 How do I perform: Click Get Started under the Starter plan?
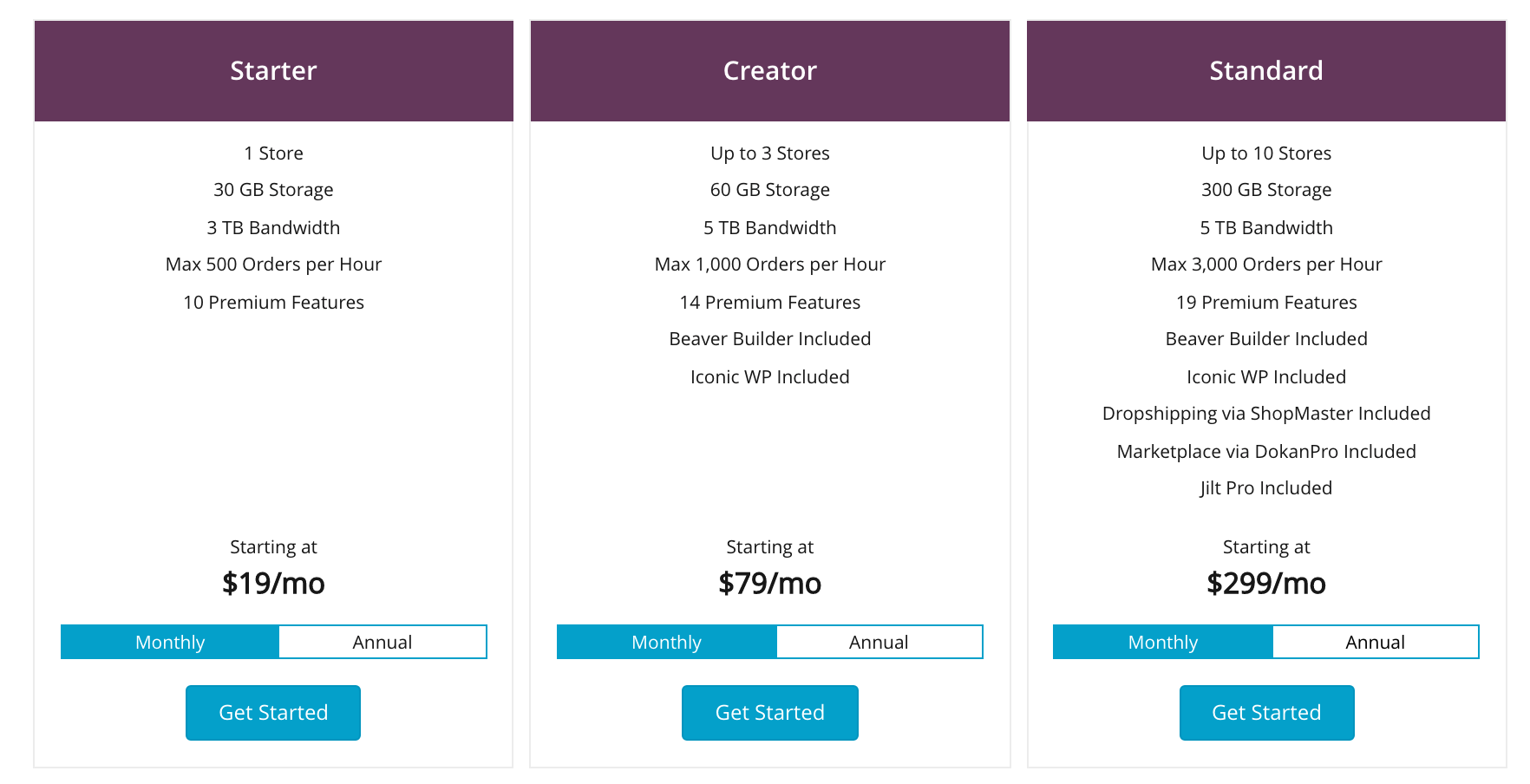click(273, 712)
